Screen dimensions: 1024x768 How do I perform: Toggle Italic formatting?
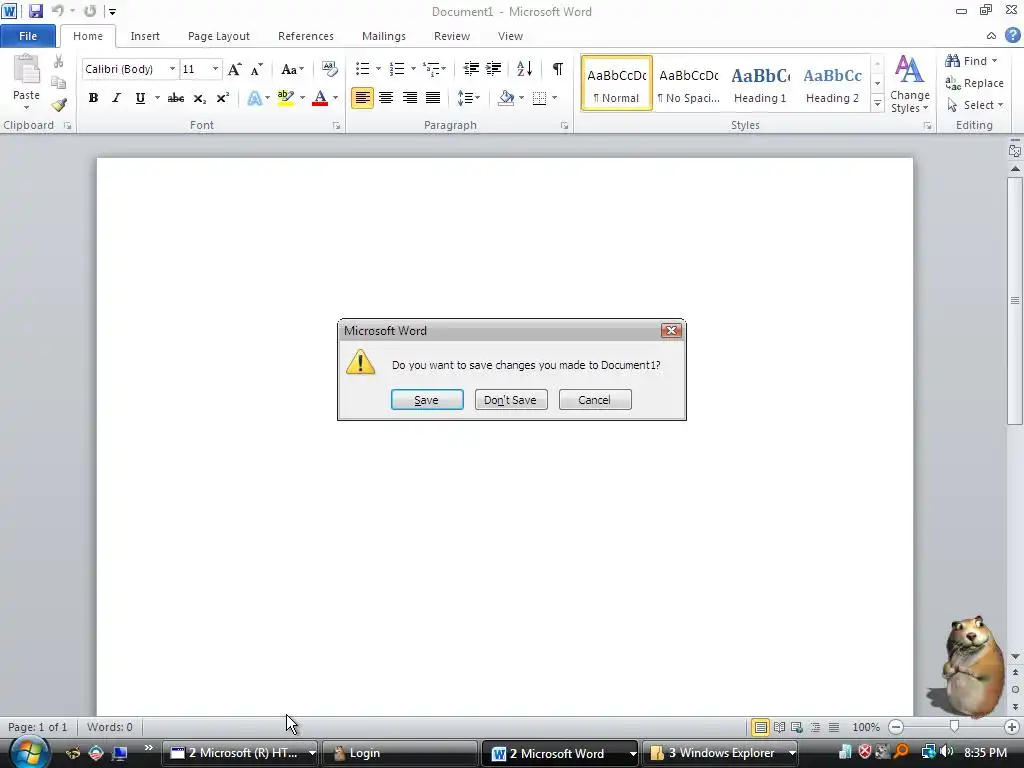(x=116, y=98)
